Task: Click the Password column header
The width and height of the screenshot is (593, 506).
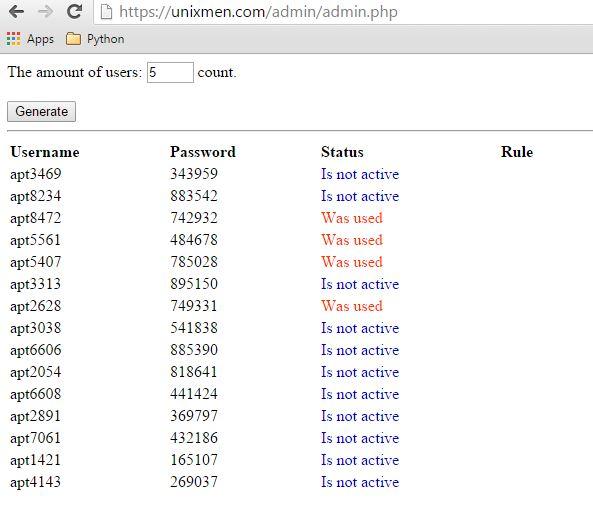Action: coord(203,152)
